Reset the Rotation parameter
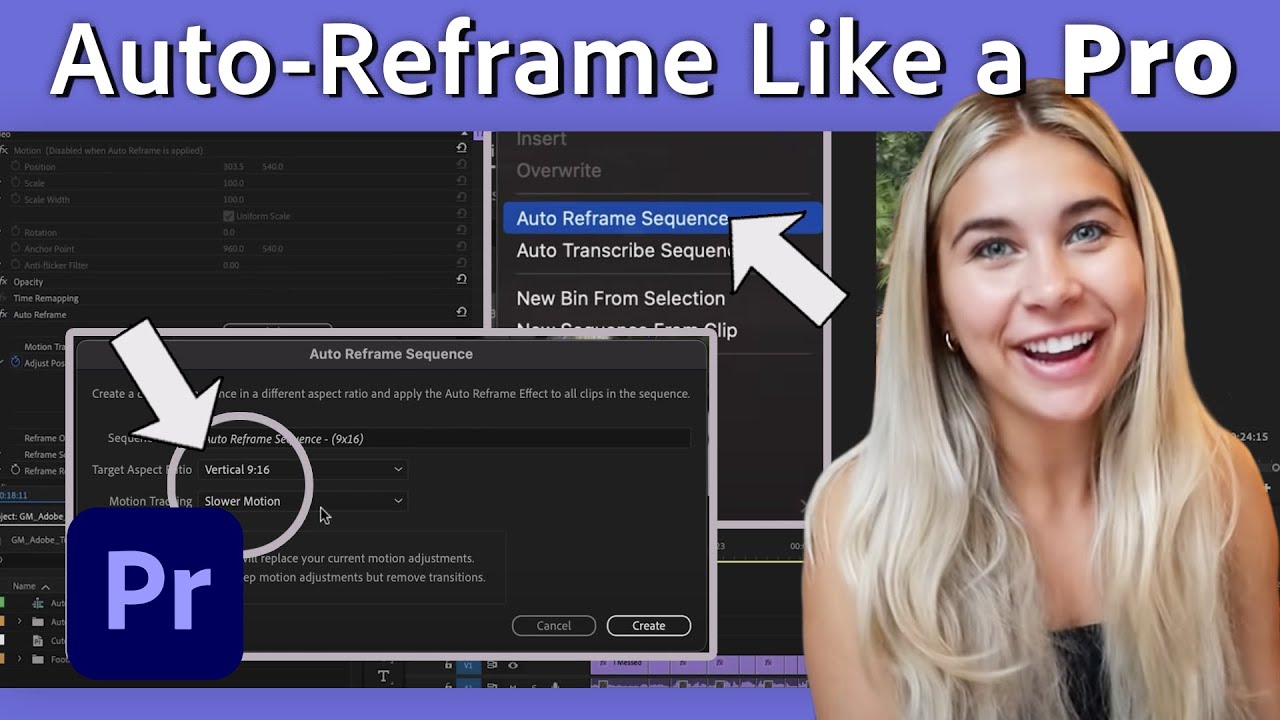This screenshot has height=720, width=1280. pyautogui.click(x=461, y=232)
